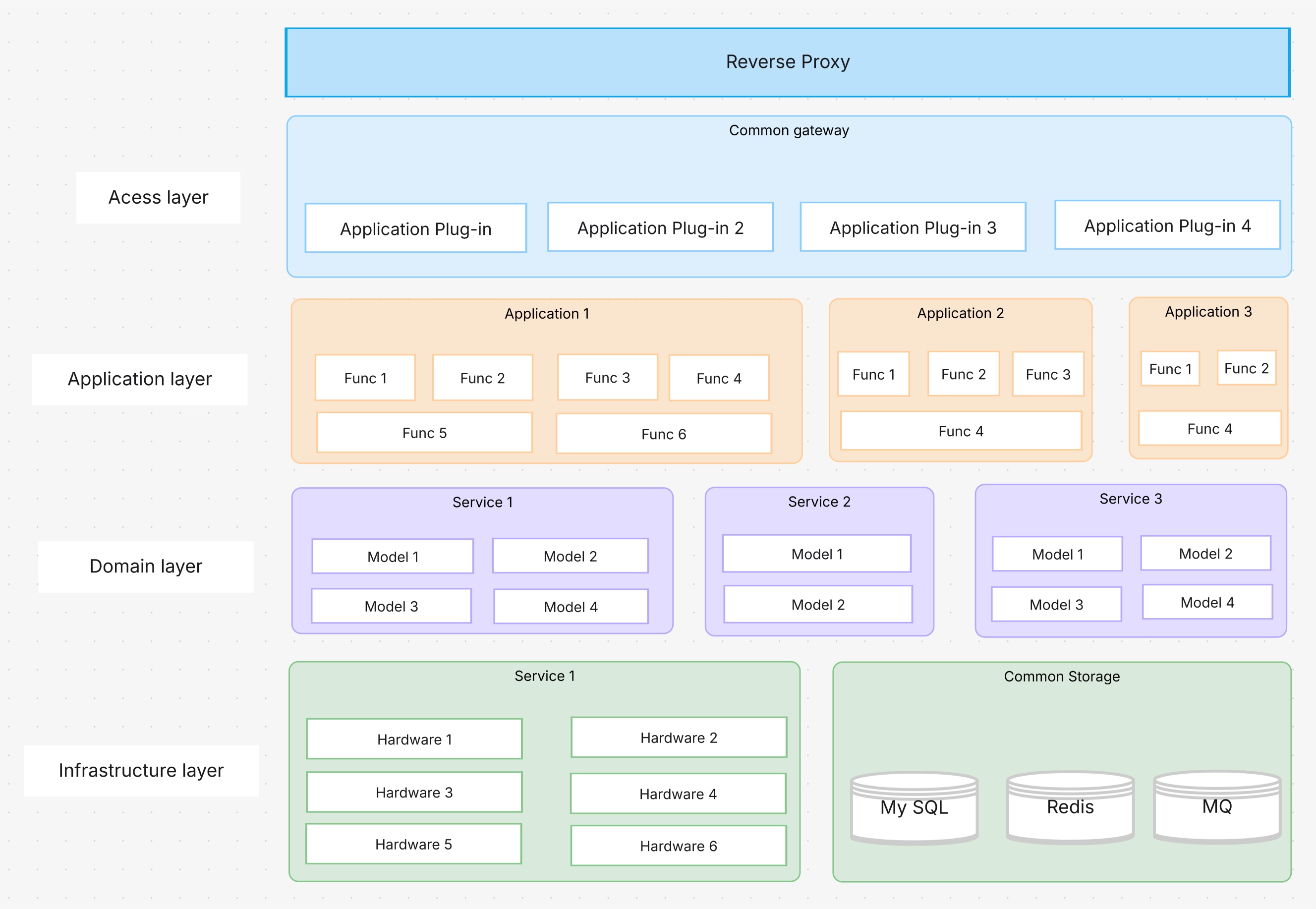Click the Redis database cylinder shape
Viewport: 1316px width, 909px height.
[1070, 807]
